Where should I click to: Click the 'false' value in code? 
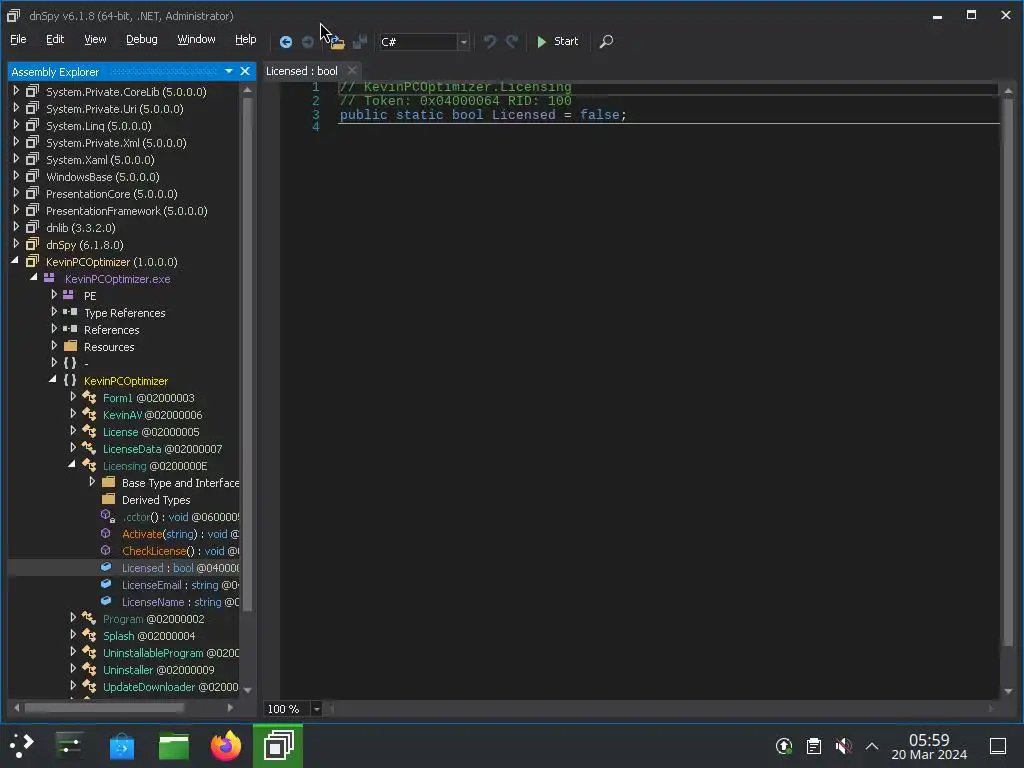(599, 115)
